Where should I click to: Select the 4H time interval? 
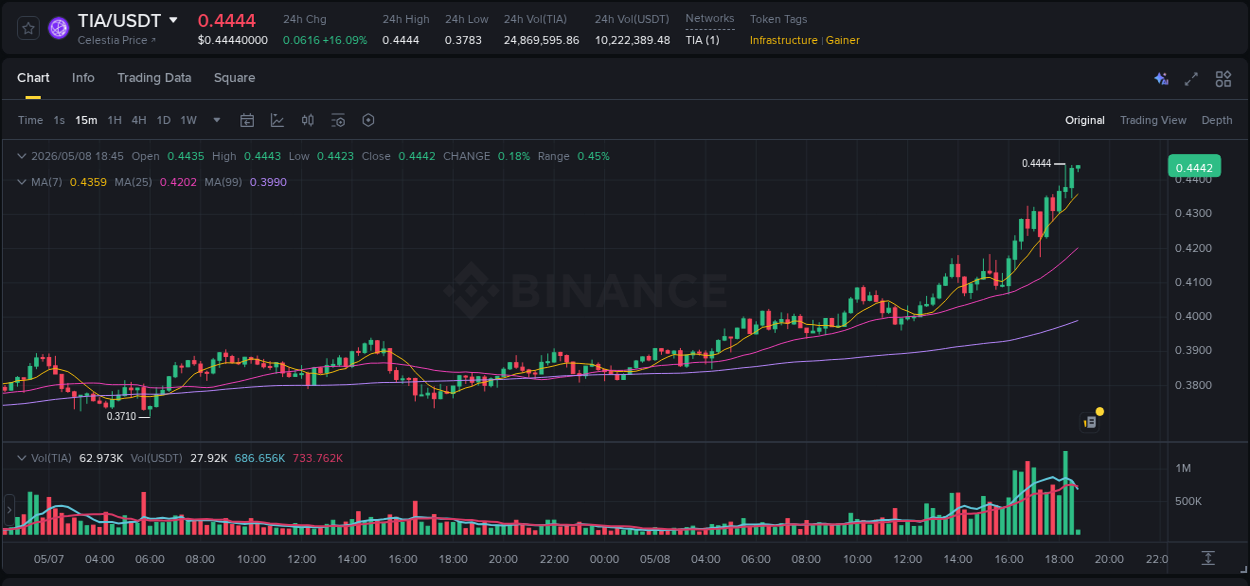click(138, 120)
